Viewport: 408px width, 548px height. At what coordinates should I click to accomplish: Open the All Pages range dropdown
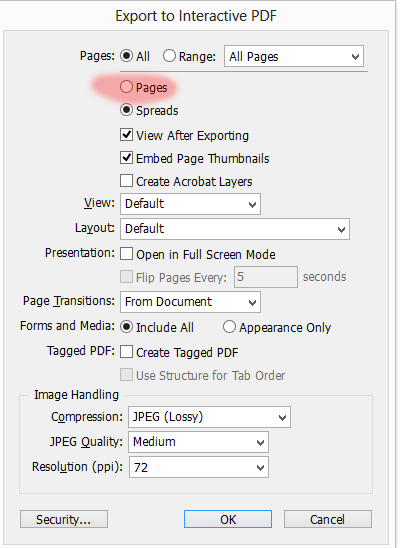[294, 56]
